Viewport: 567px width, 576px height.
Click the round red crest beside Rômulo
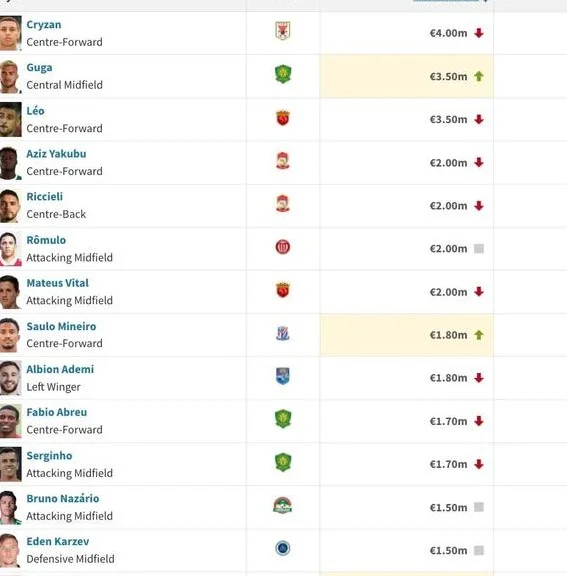point(283,247)
